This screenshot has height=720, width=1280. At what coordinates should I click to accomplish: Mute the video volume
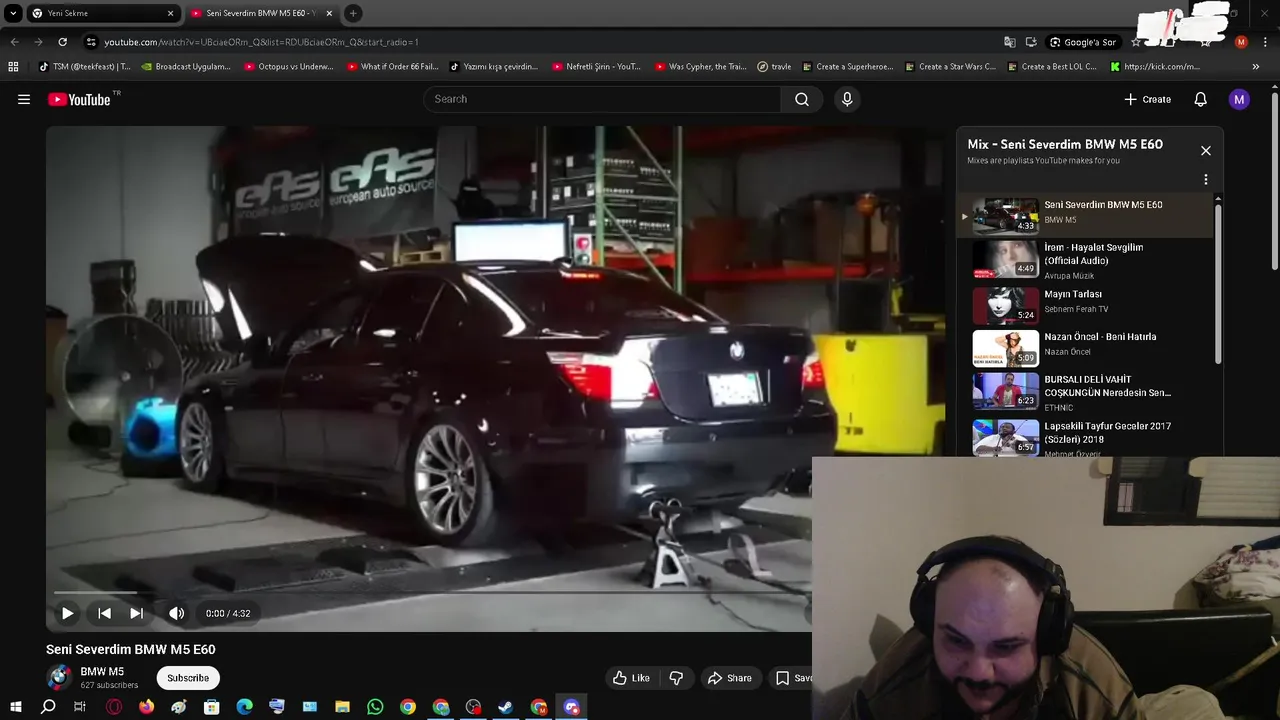177,613
